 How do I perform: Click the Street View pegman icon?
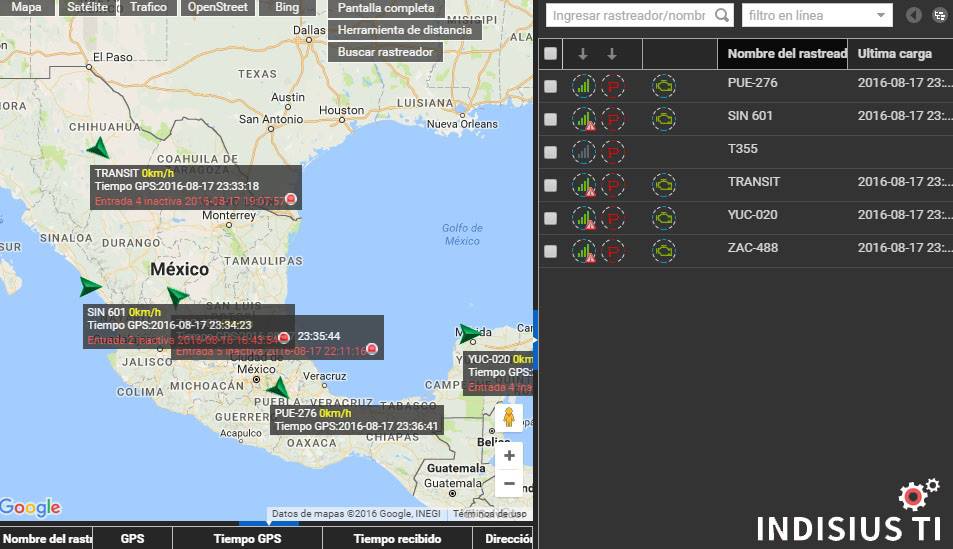point(509,417)
